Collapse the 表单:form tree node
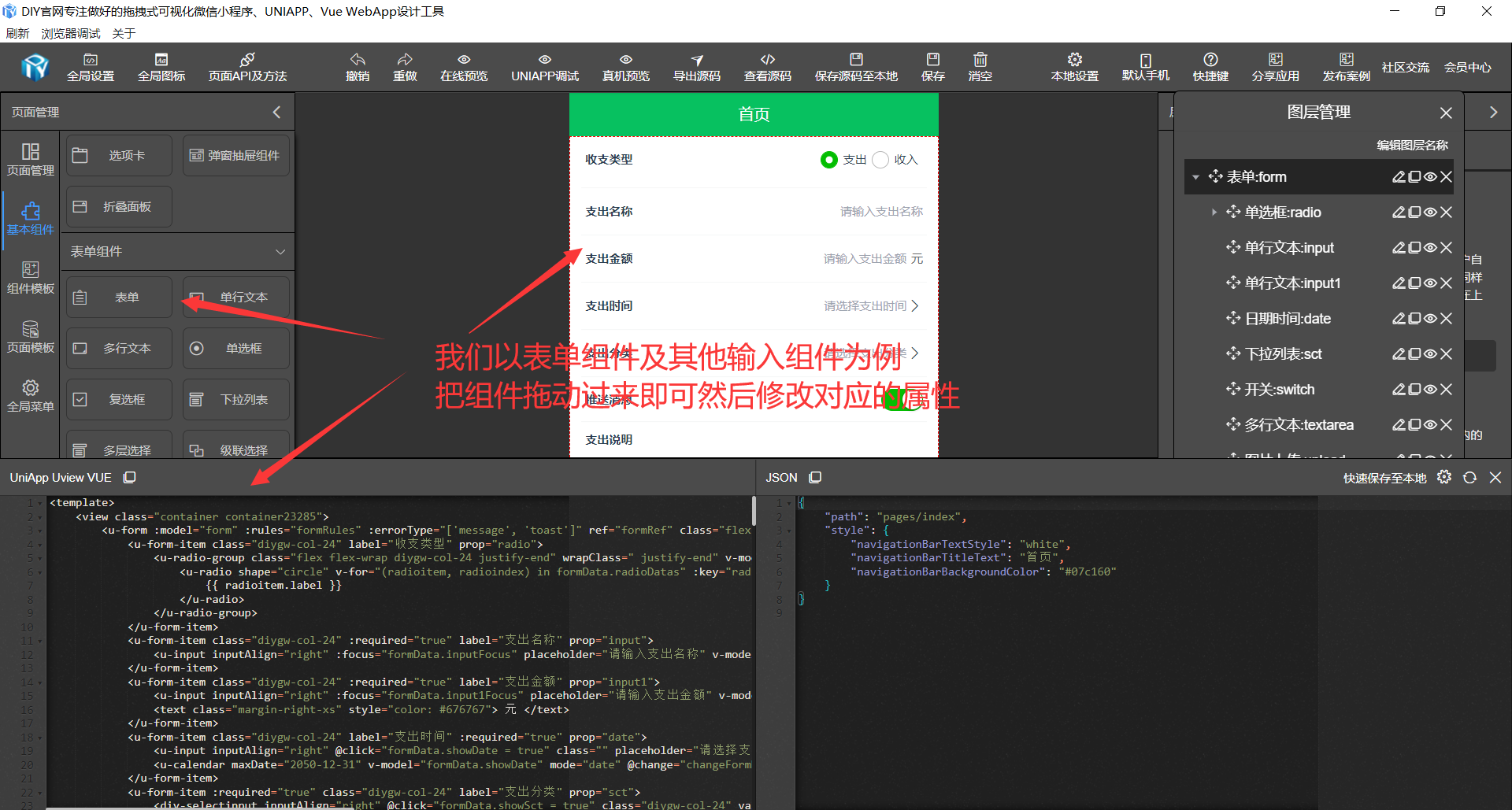 (x=1195, y=177)
